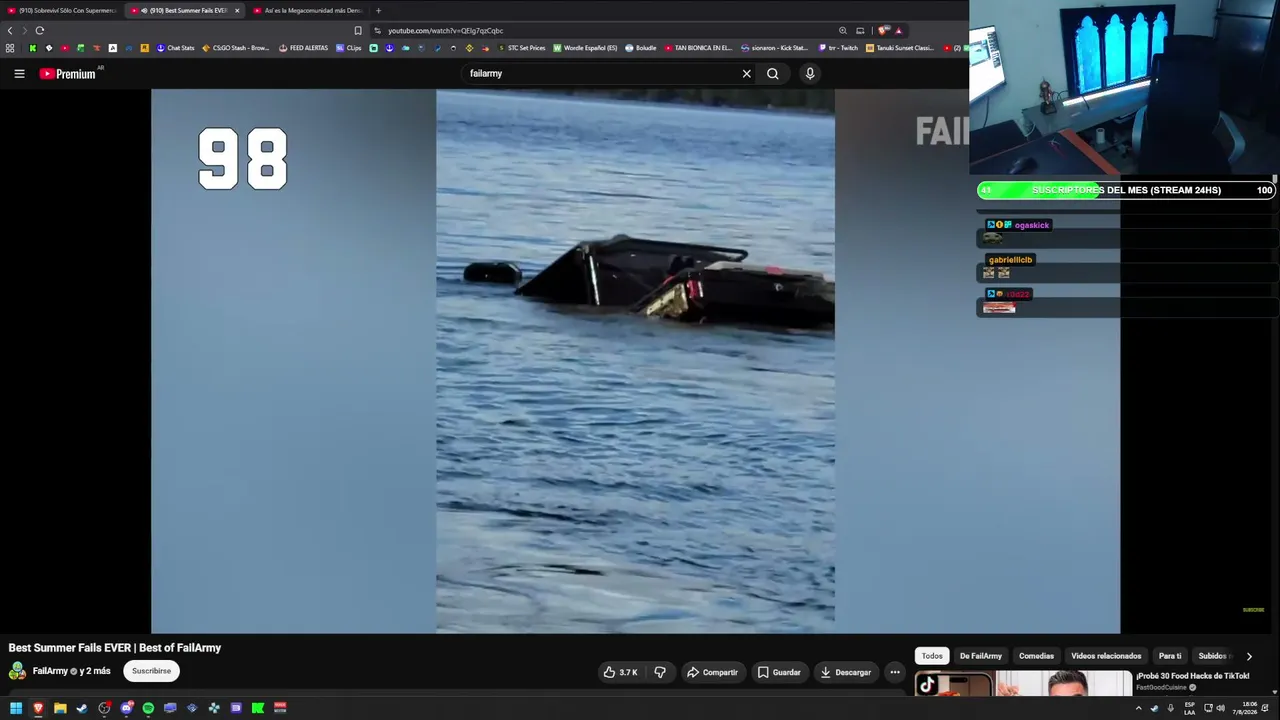Clear the failarmy search text
1280x720 pixels.
click(x=746, y=73)
